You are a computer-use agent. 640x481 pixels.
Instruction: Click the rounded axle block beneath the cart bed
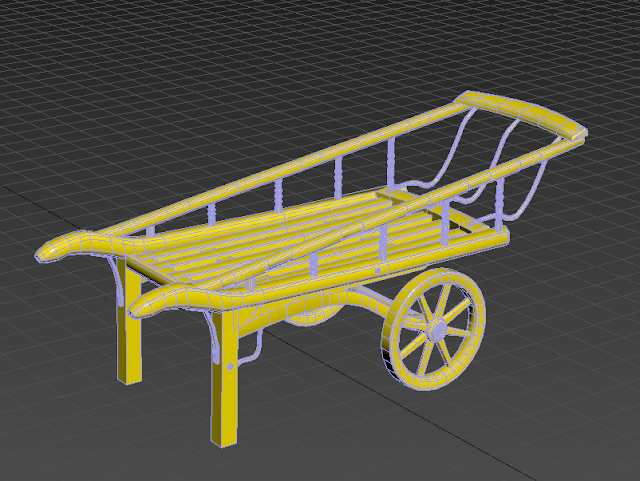pyautogui.click(x=314, y=316)
